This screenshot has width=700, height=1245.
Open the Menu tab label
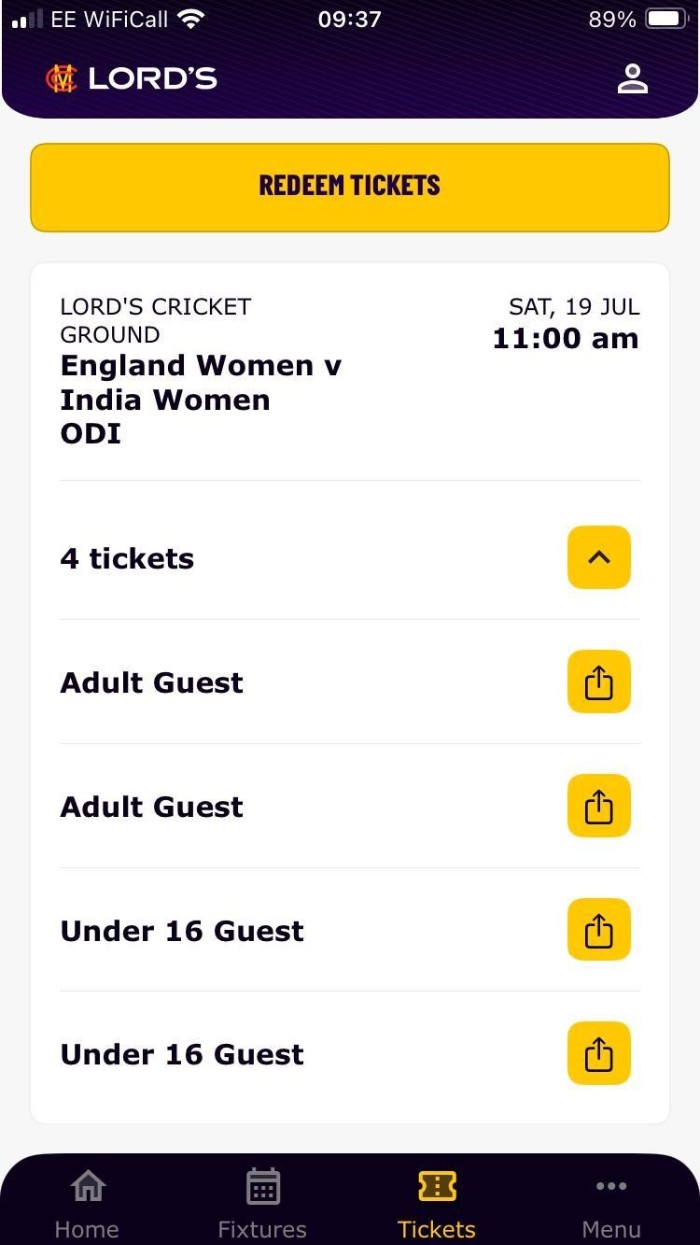[x=611, y=1229]
